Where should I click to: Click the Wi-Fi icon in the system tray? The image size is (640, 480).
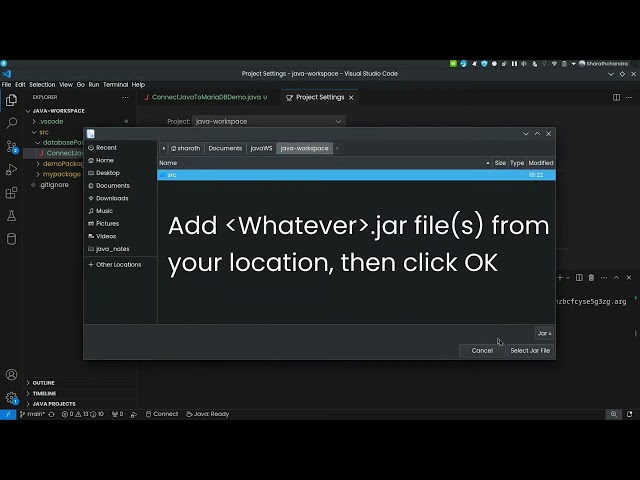(554, 64)
